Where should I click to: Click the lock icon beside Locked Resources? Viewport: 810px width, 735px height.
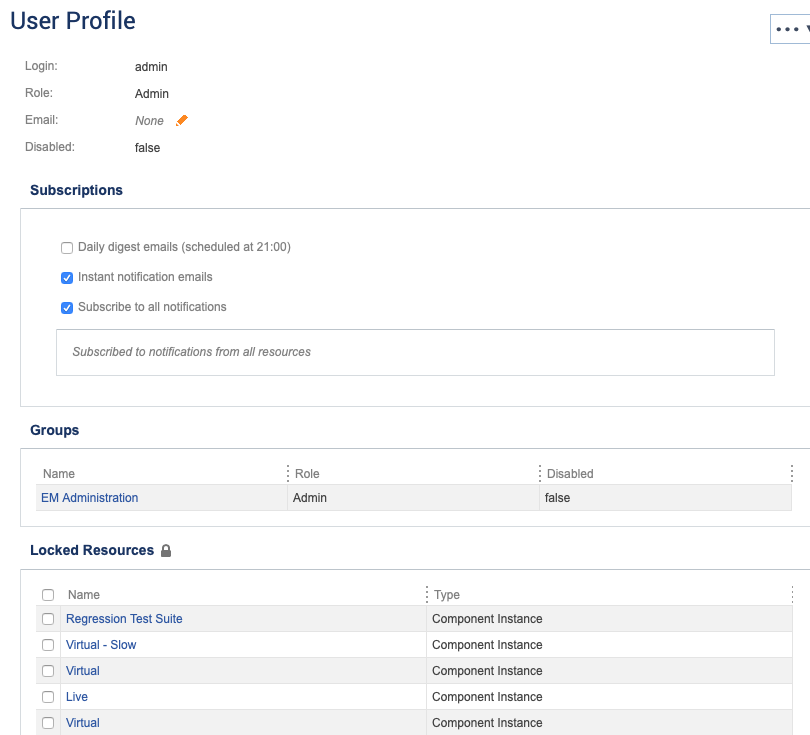point(166,551)
